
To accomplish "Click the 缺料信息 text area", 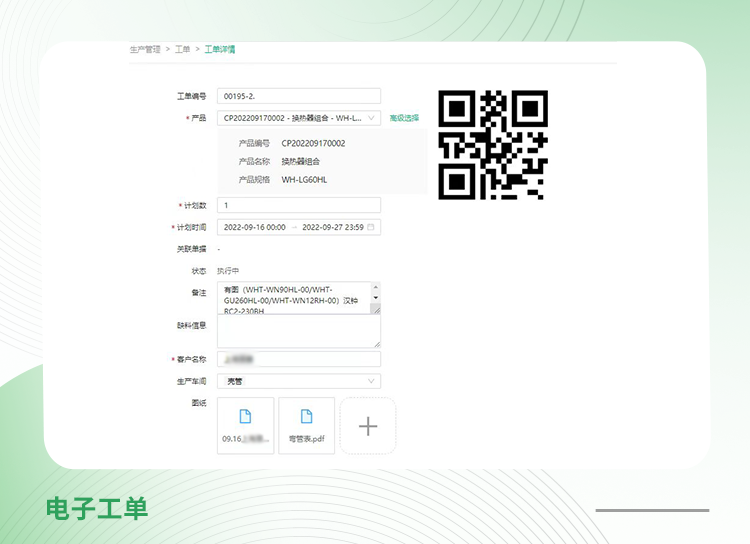I will (x=299, y=331).
